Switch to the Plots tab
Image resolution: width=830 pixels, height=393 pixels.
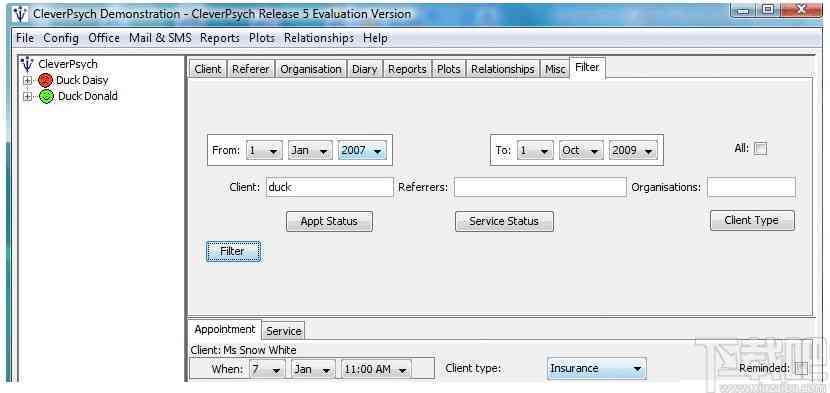pos(449,69)
